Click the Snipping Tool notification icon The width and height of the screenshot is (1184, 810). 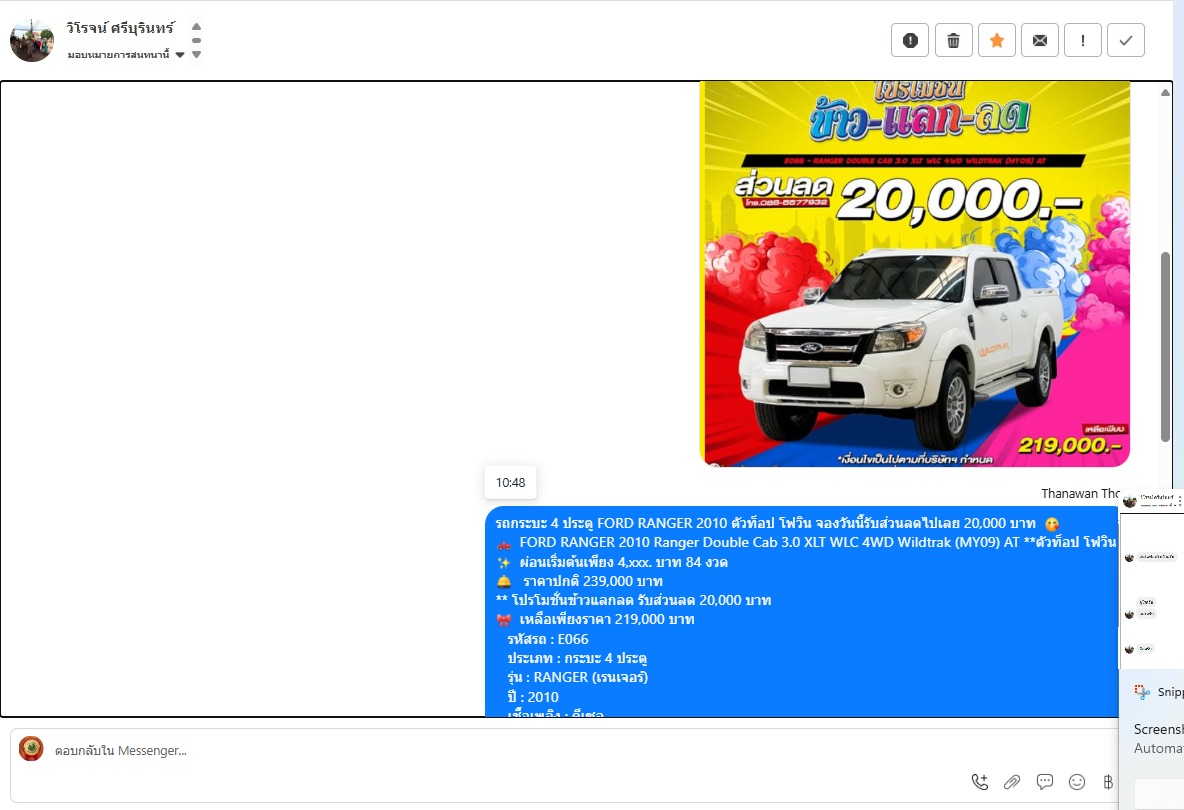[x=1142, y=691]
